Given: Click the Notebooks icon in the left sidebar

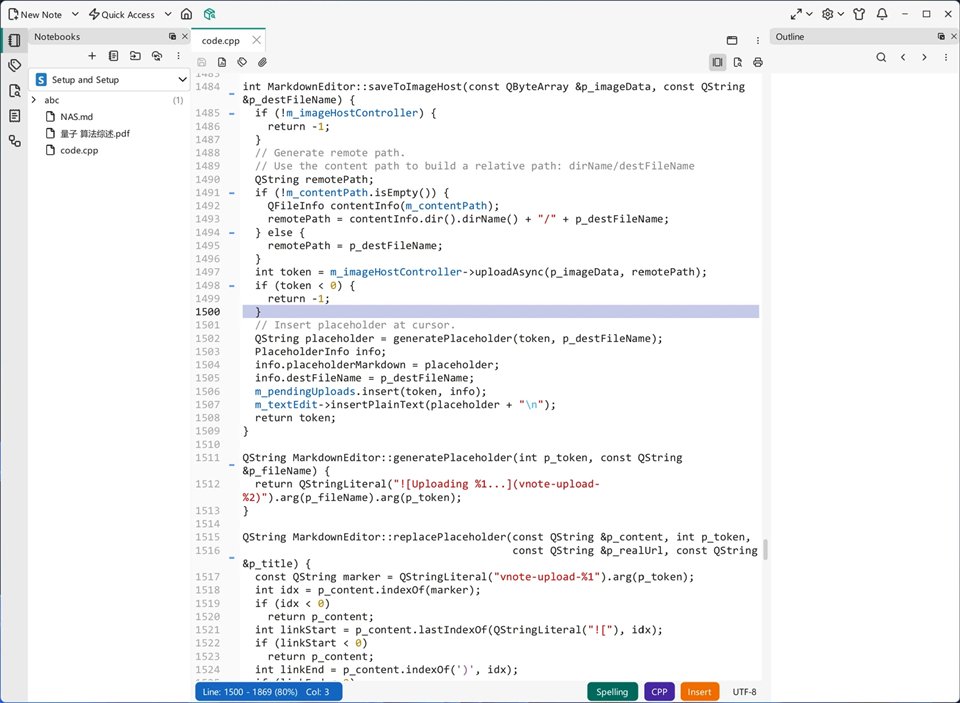Looking at the screenshot, I should tap(15, 40).
